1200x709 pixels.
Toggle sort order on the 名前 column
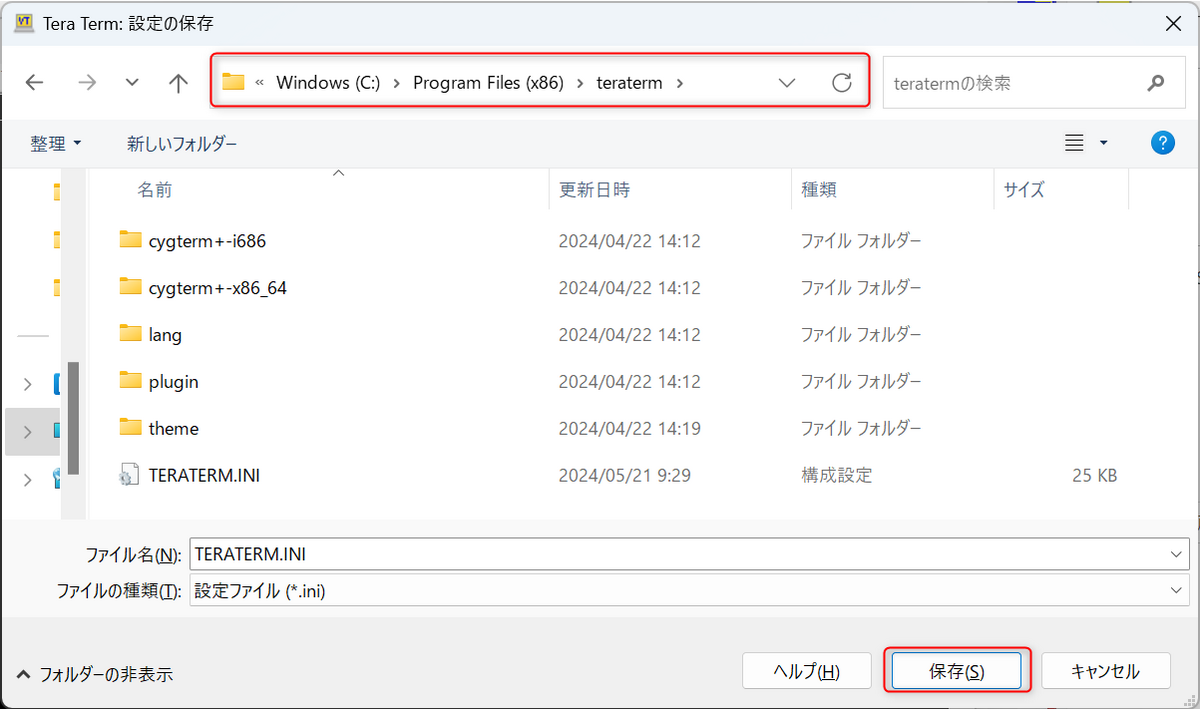[156, 190]
